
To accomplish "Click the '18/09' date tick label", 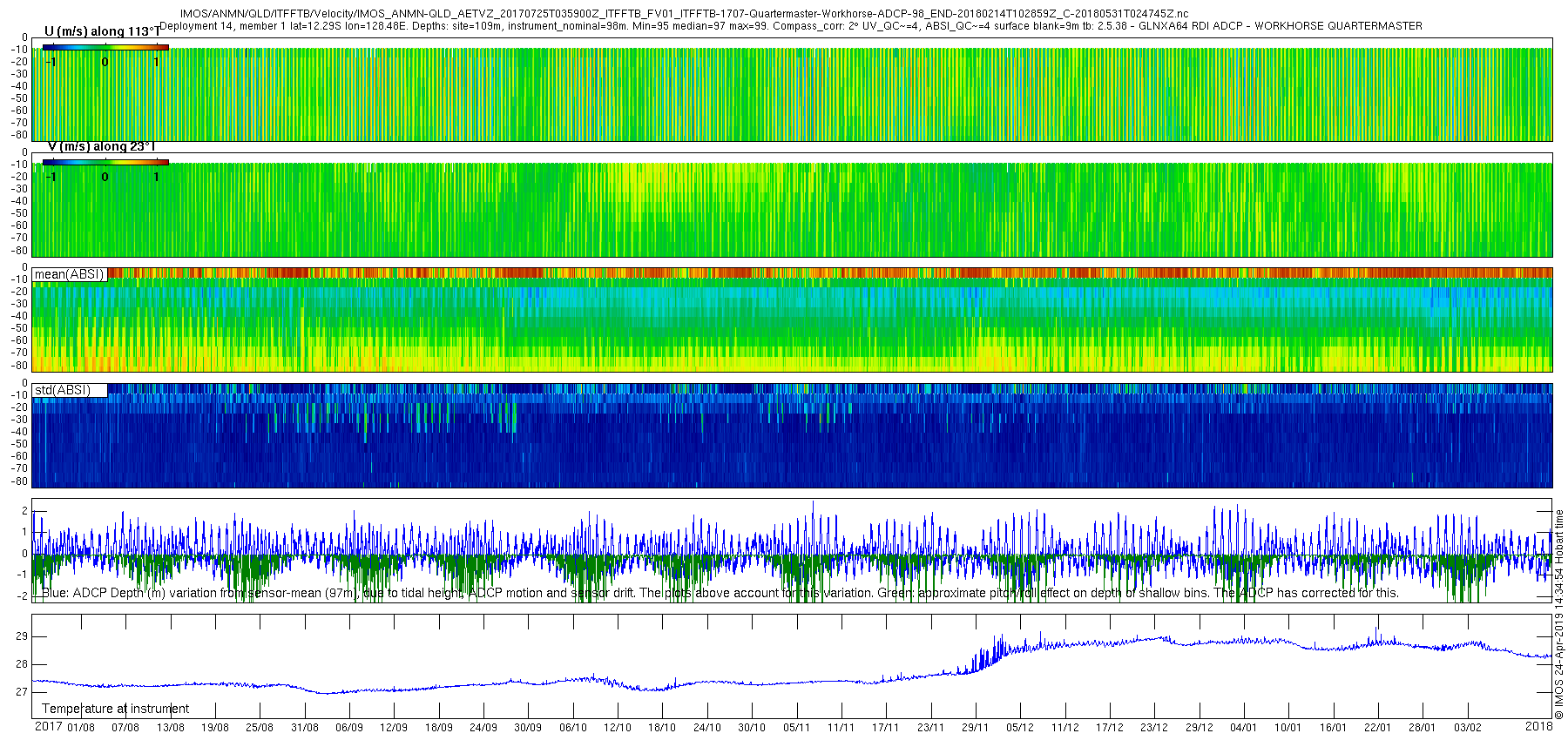I will coord(439,728).
